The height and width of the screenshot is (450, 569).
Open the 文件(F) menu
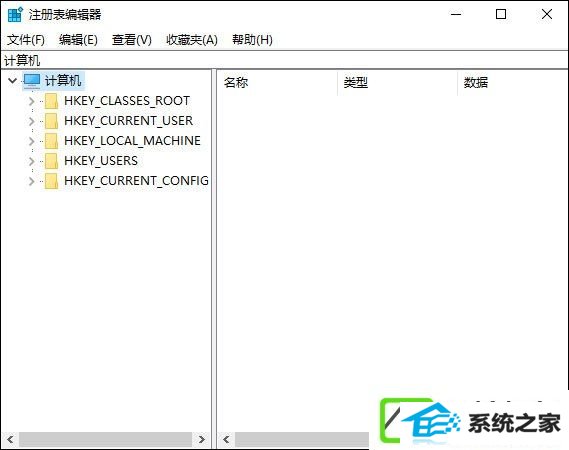pos(26,40)
